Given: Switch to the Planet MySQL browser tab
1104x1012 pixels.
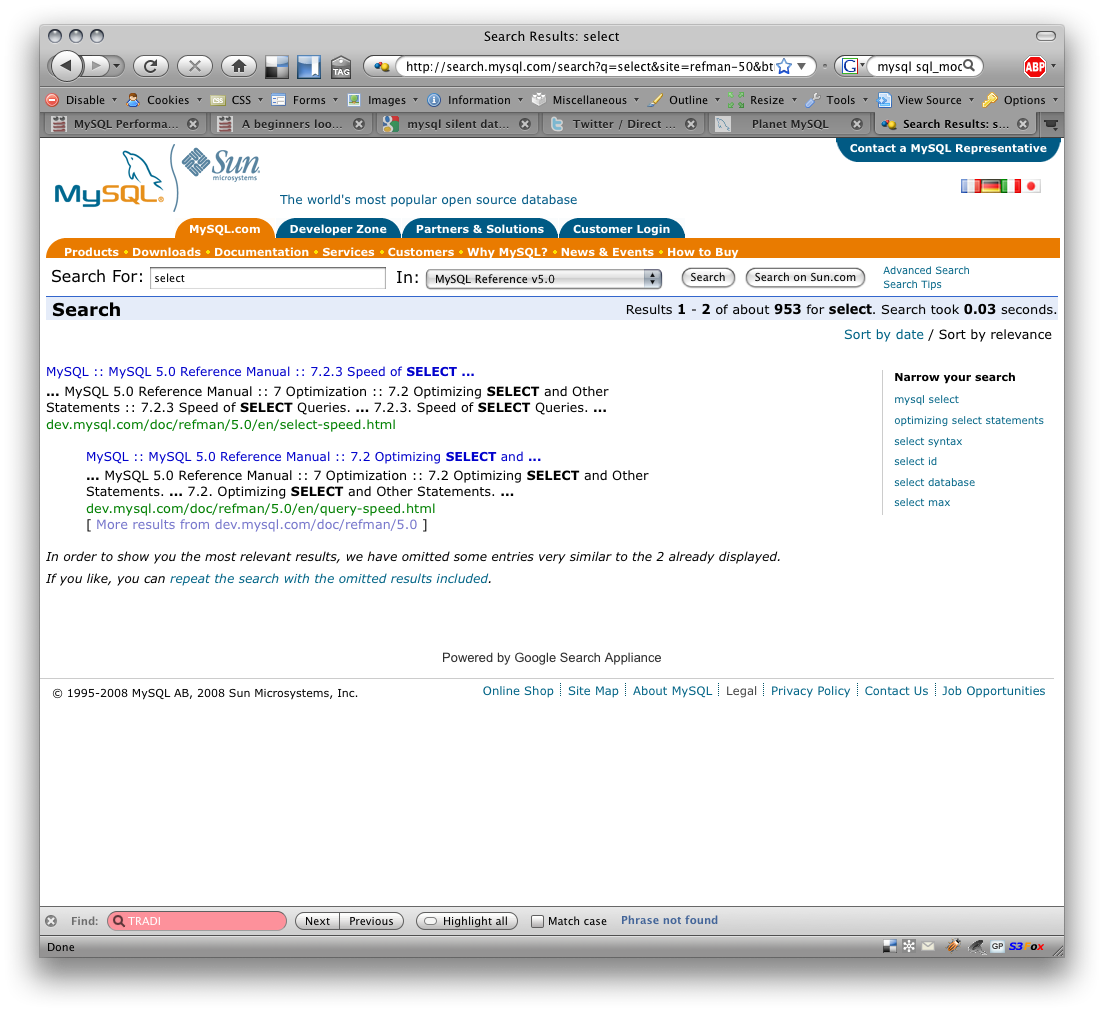Looking at the screenshot, I should (x=789, y=124).
